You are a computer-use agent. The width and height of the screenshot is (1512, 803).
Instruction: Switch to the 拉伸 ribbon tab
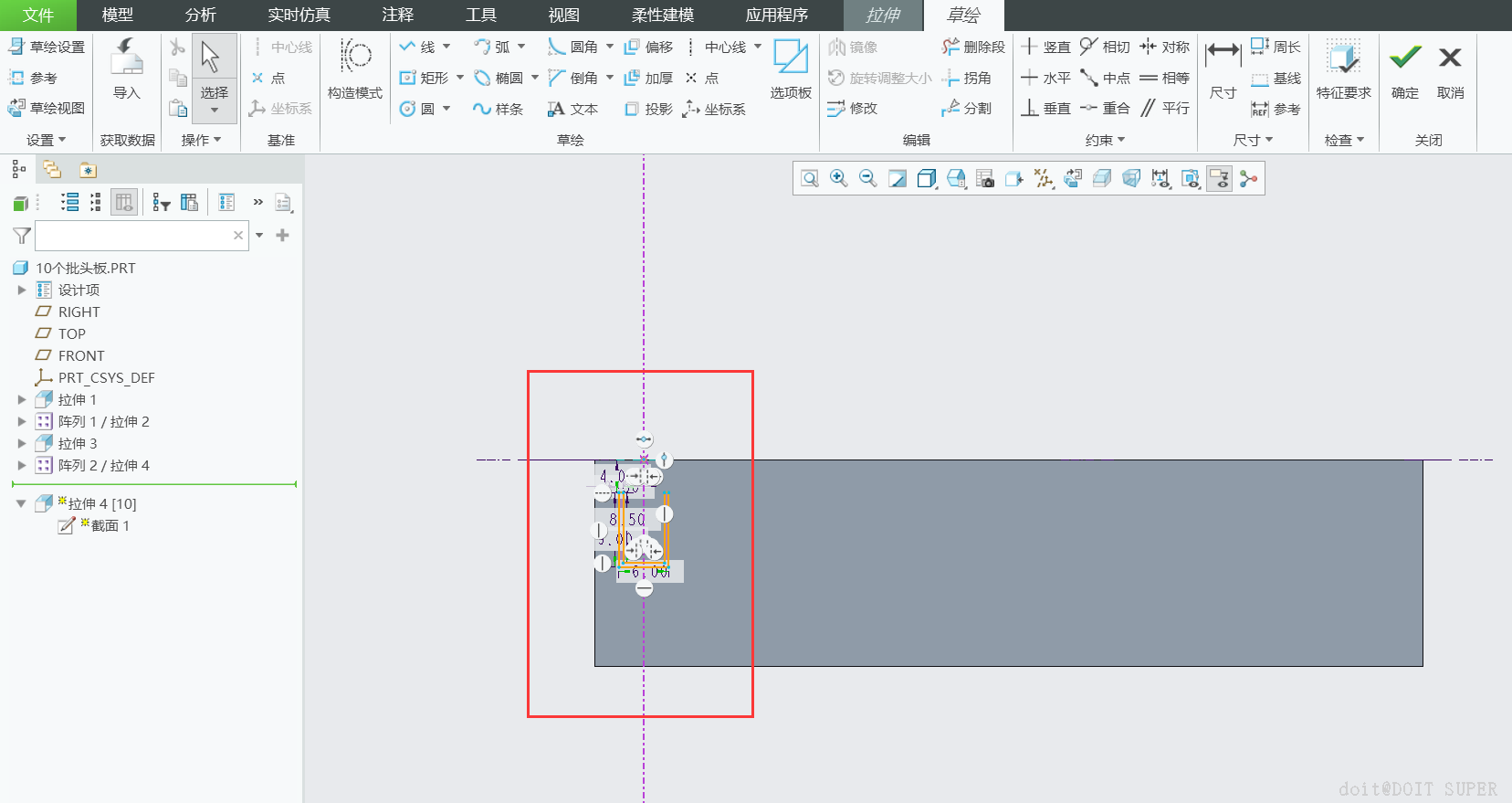click(882, 16)
